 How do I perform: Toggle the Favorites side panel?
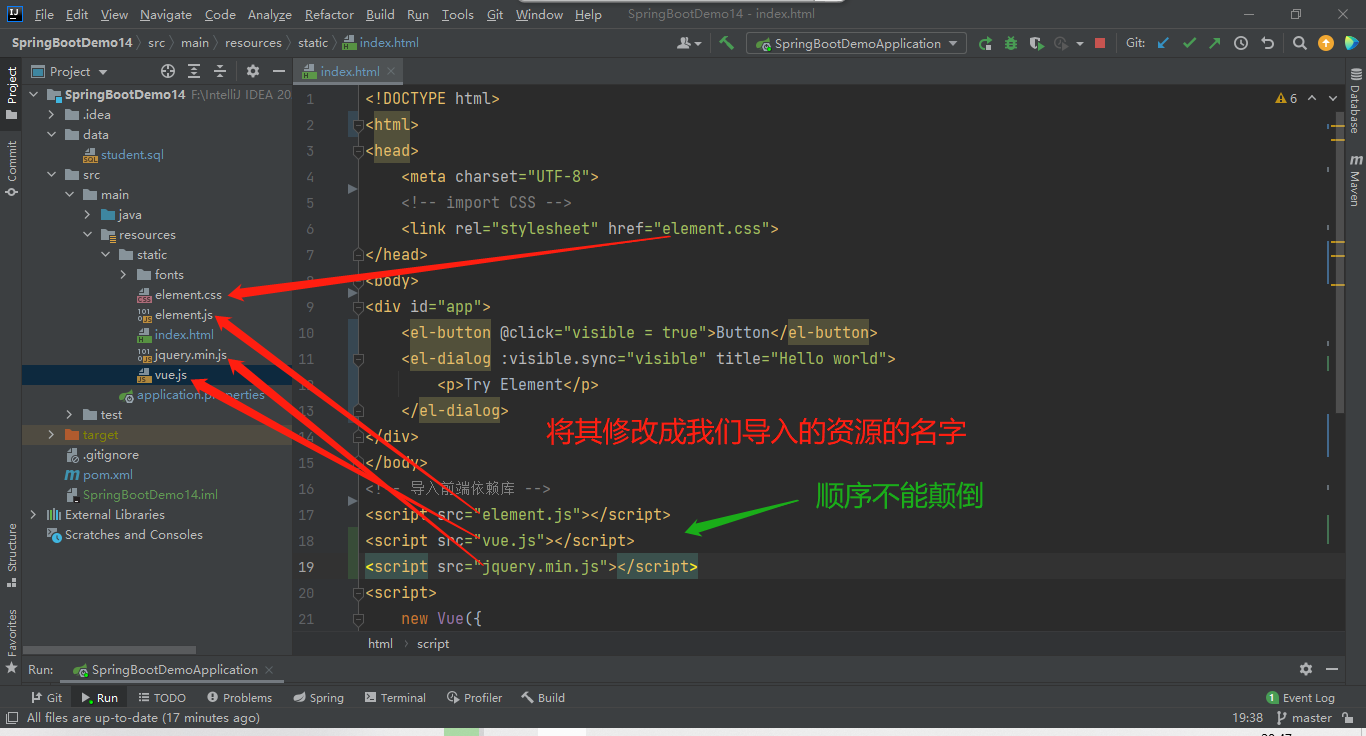(x=11, y=640)
